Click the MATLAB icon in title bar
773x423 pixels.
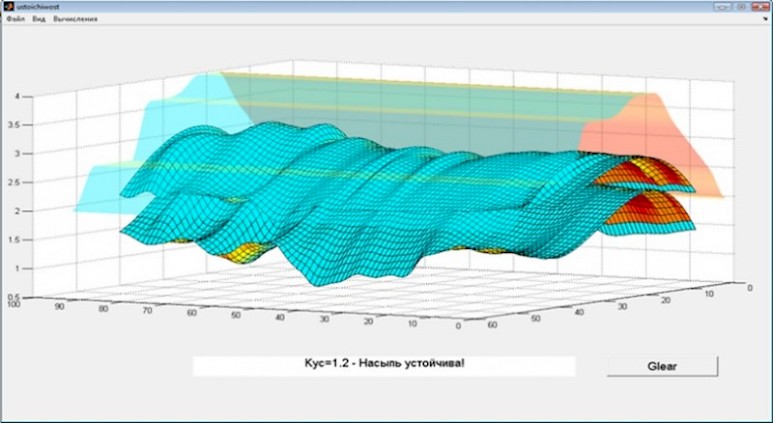[8, 6]
